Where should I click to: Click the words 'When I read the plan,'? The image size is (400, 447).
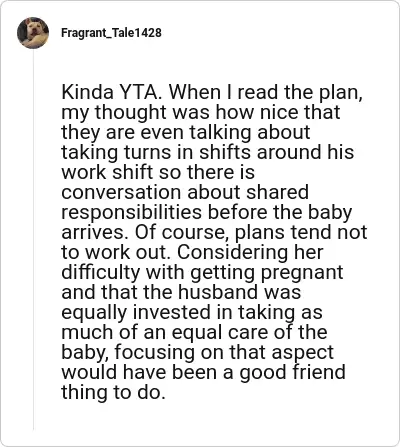click(x=266, y=92)
